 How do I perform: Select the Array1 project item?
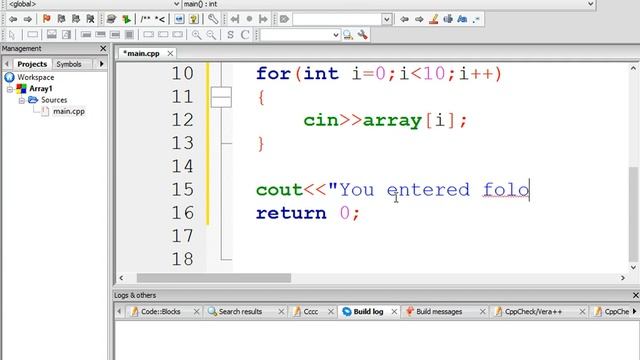click(x=40, y=89)
